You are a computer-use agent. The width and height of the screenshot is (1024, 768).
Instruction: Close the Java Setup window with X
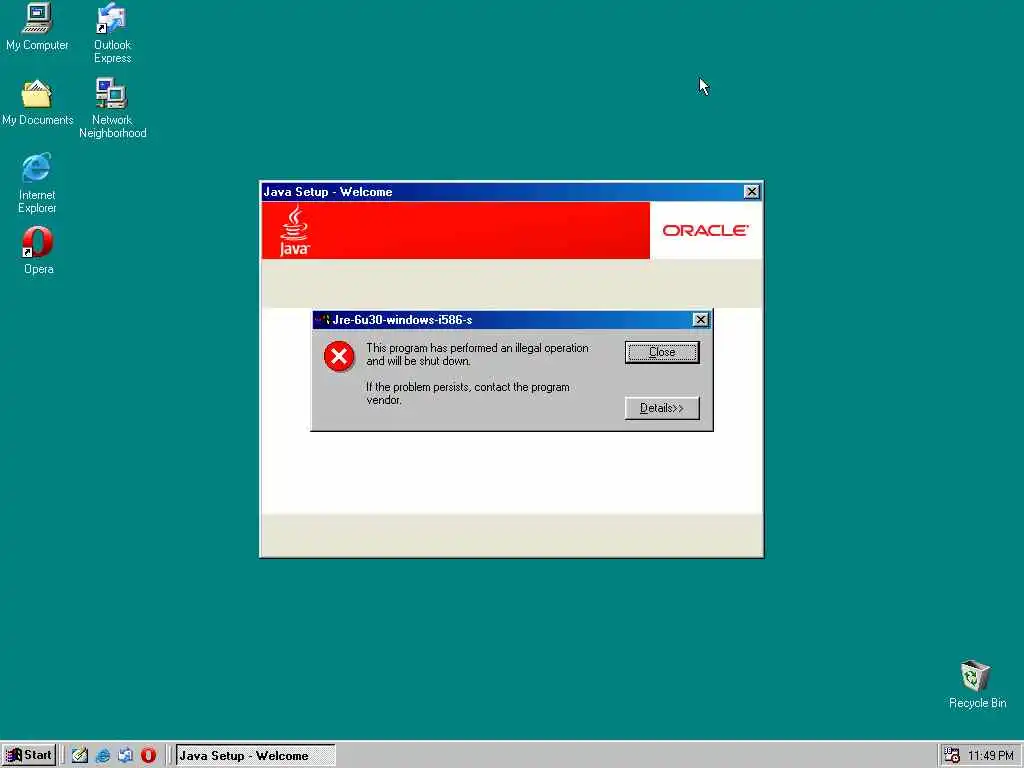751,191
